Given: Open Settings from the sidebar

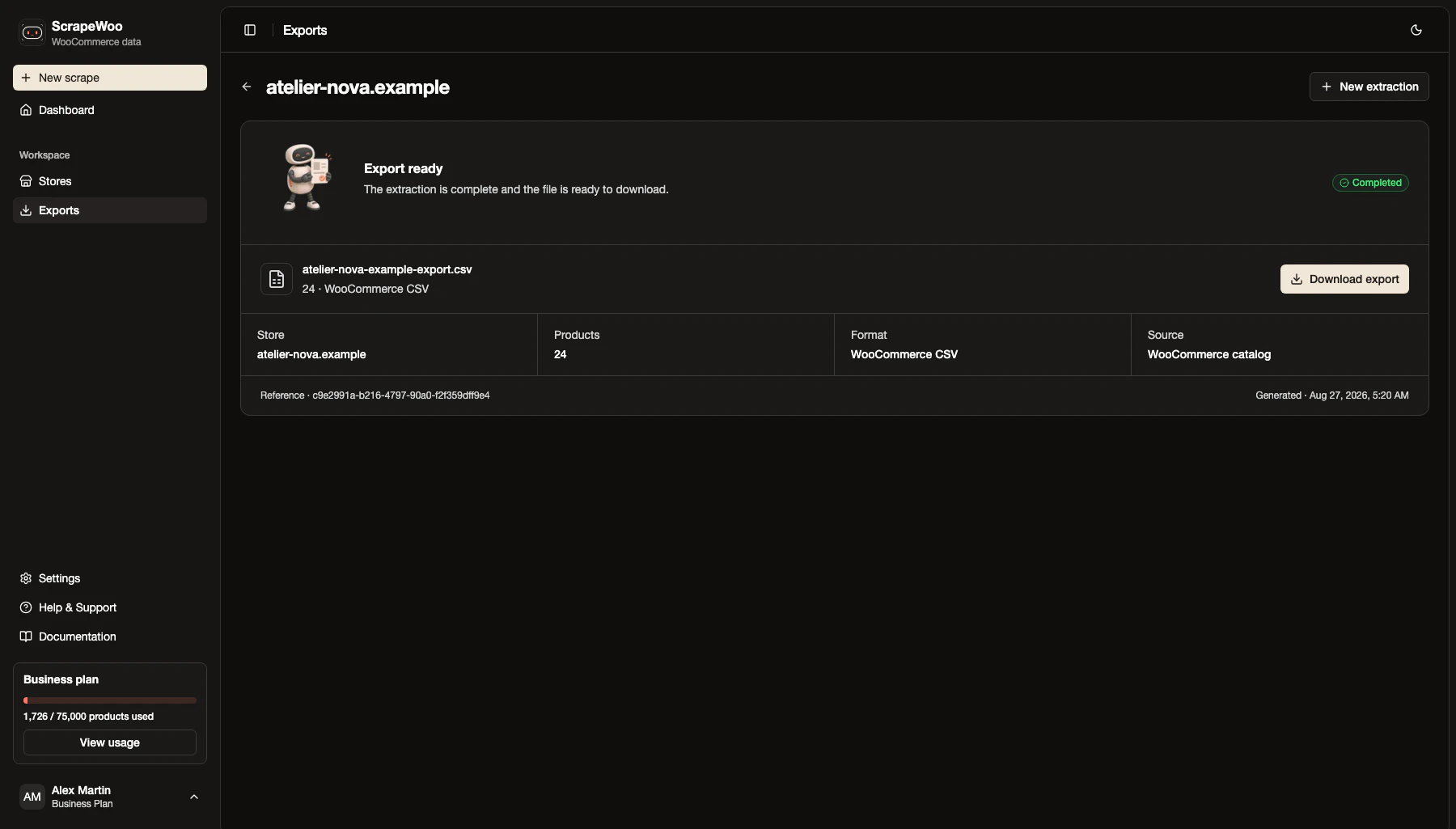Looking at the screenshot, I should [x=110, y=578].
